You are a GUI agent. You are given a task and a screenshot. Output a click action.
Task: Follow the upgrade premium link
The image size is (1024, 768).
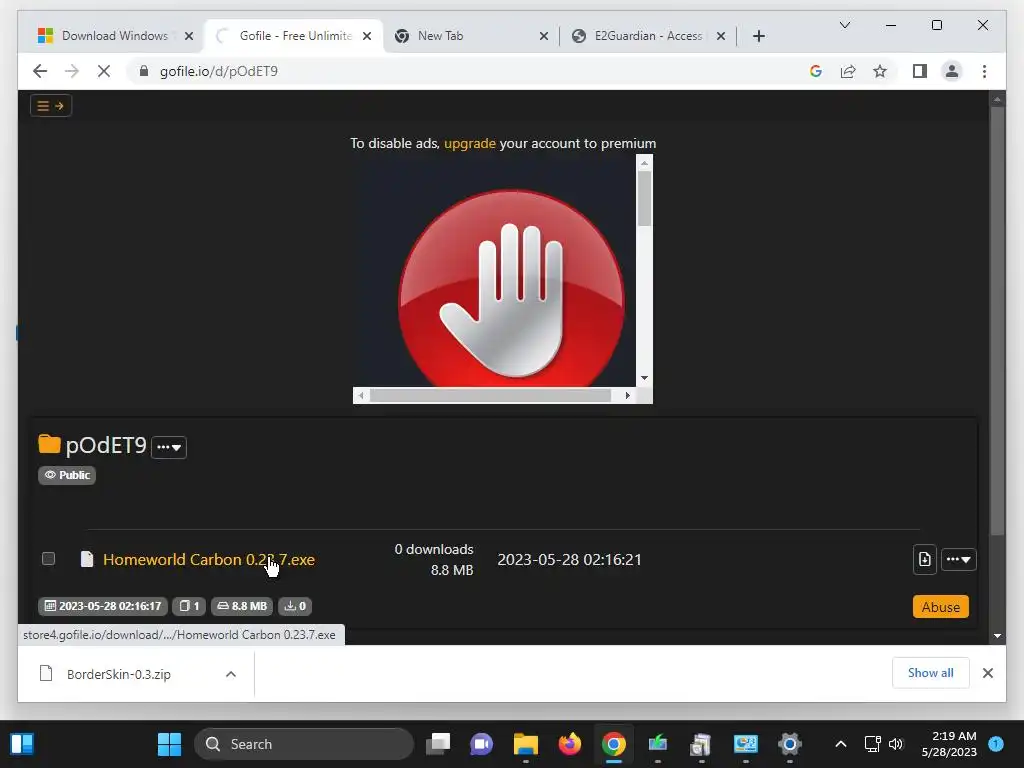click(470, 143)
